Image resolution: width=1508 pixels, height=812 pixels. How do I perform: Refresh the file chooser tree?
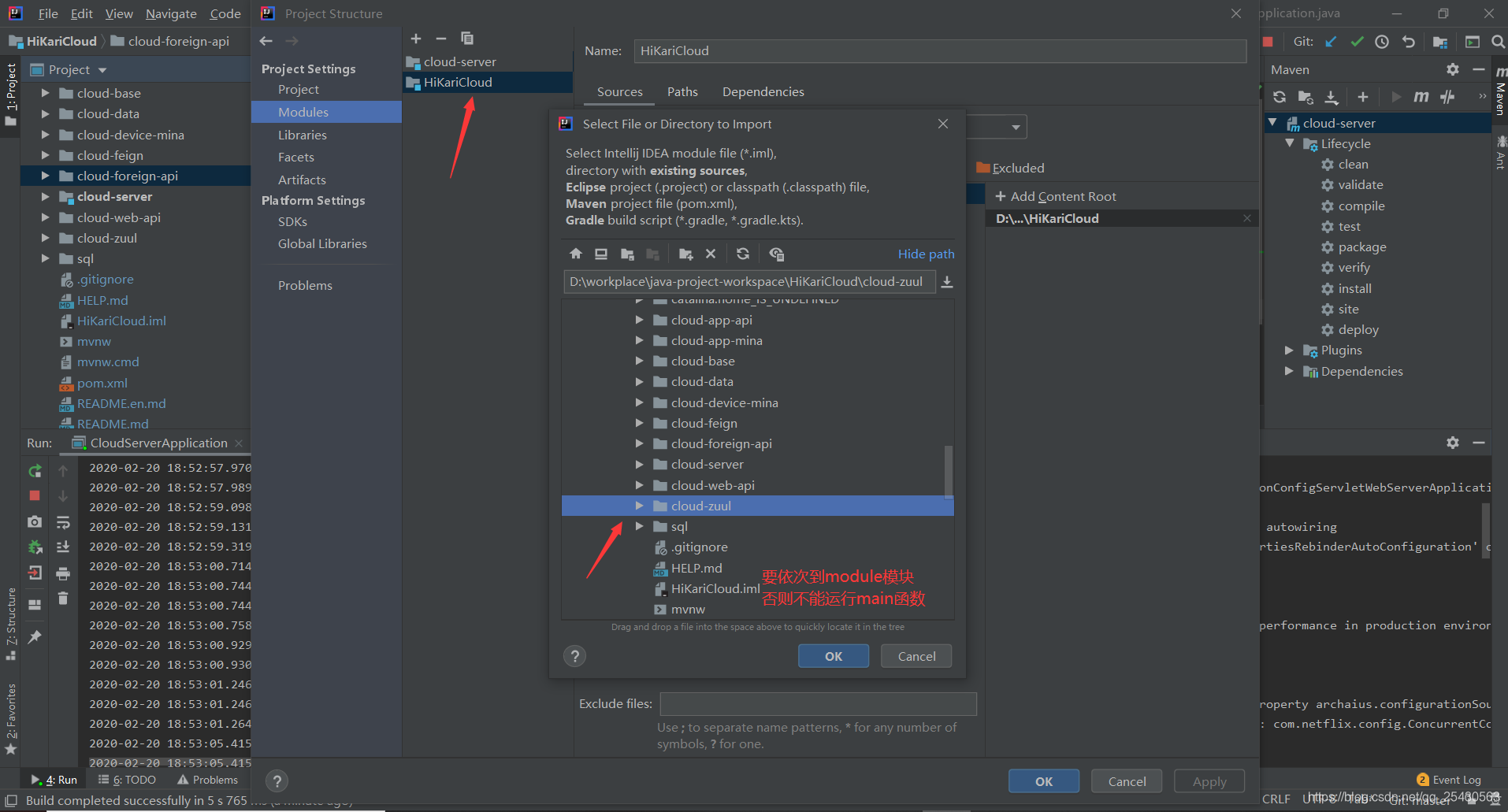point(743,254)
